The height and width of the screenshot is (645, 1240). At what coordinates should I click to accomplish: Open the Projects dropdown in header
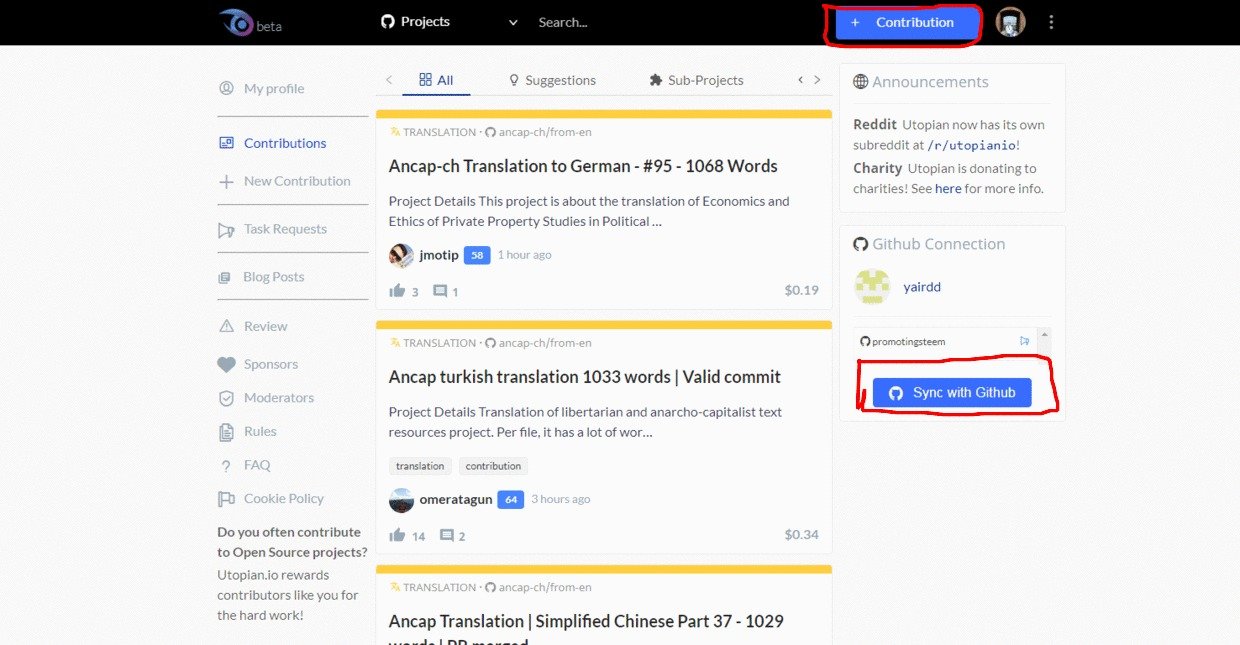pos(449,22)
